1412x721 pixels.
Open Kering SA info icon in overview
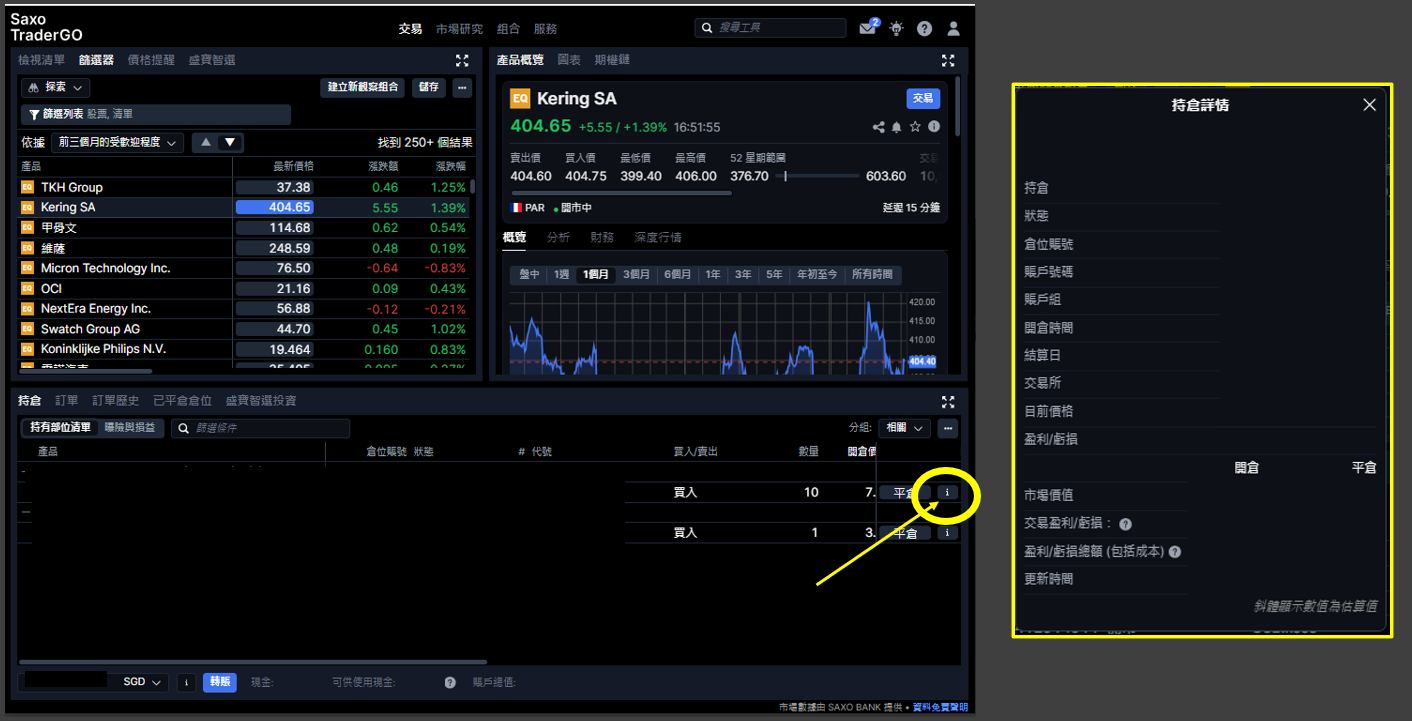pos(934,127)
